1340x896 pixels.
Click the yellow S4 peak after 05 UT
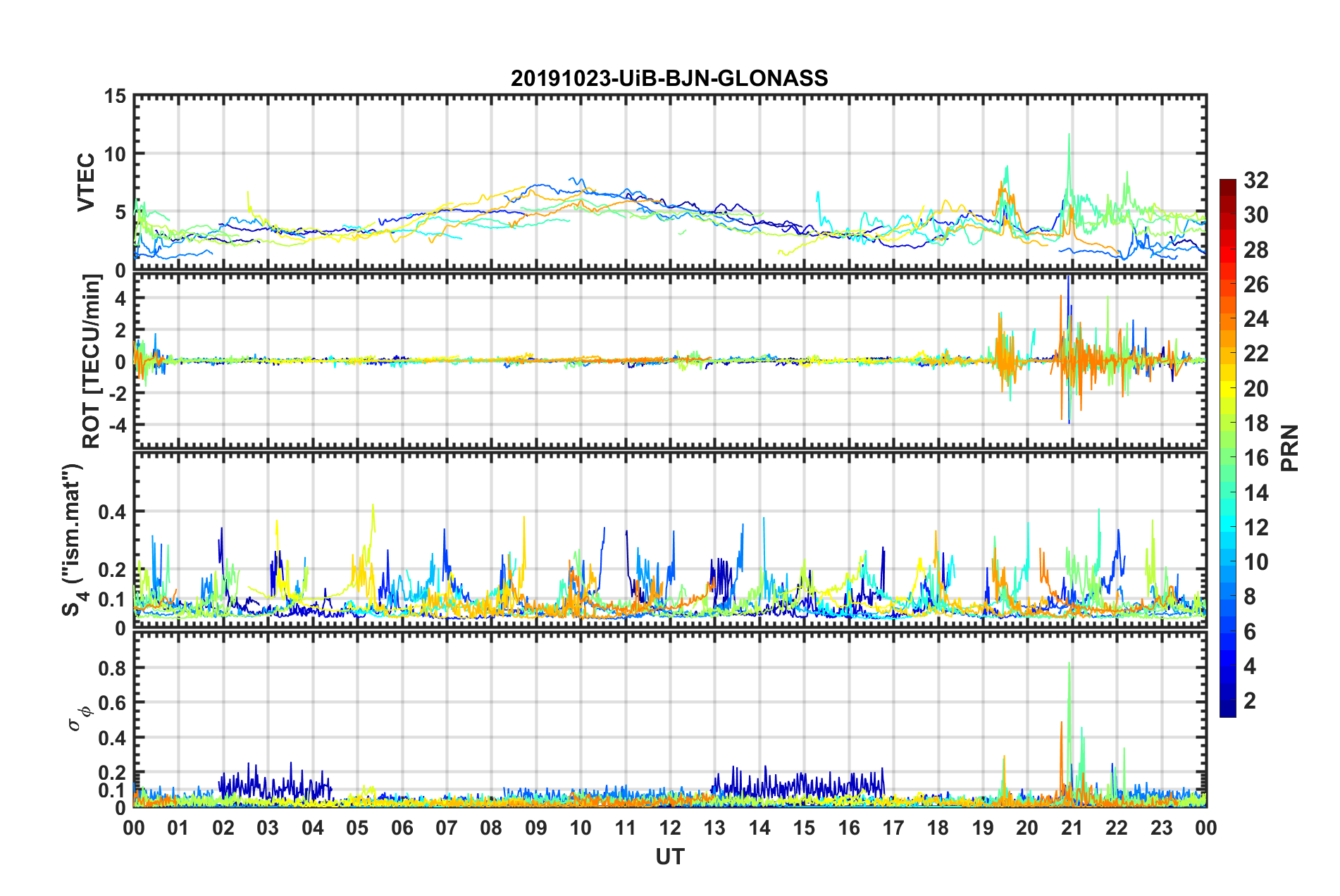click(373, 507)
